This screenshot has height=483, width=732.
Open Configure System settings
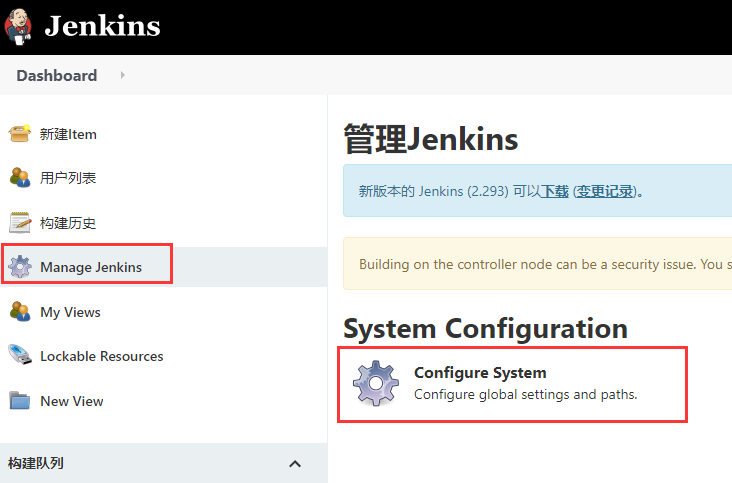(x=480, y=373)
